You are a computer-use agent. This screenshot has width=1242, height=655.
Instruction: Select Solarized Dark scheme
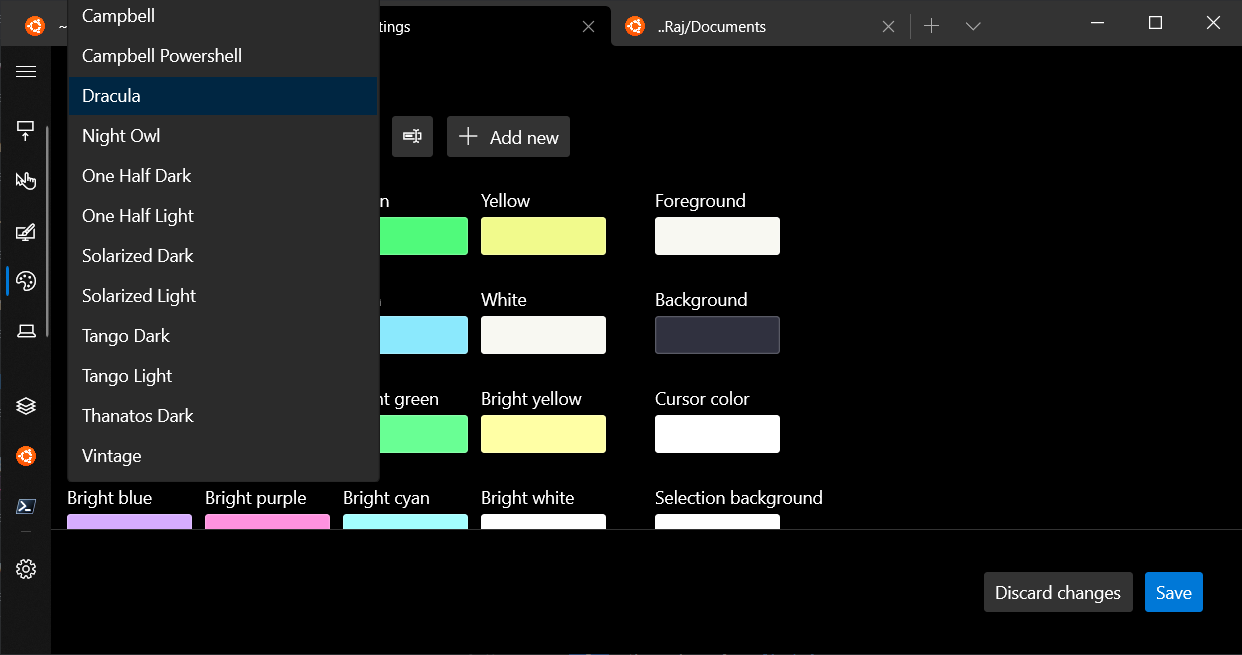(224, 256)
